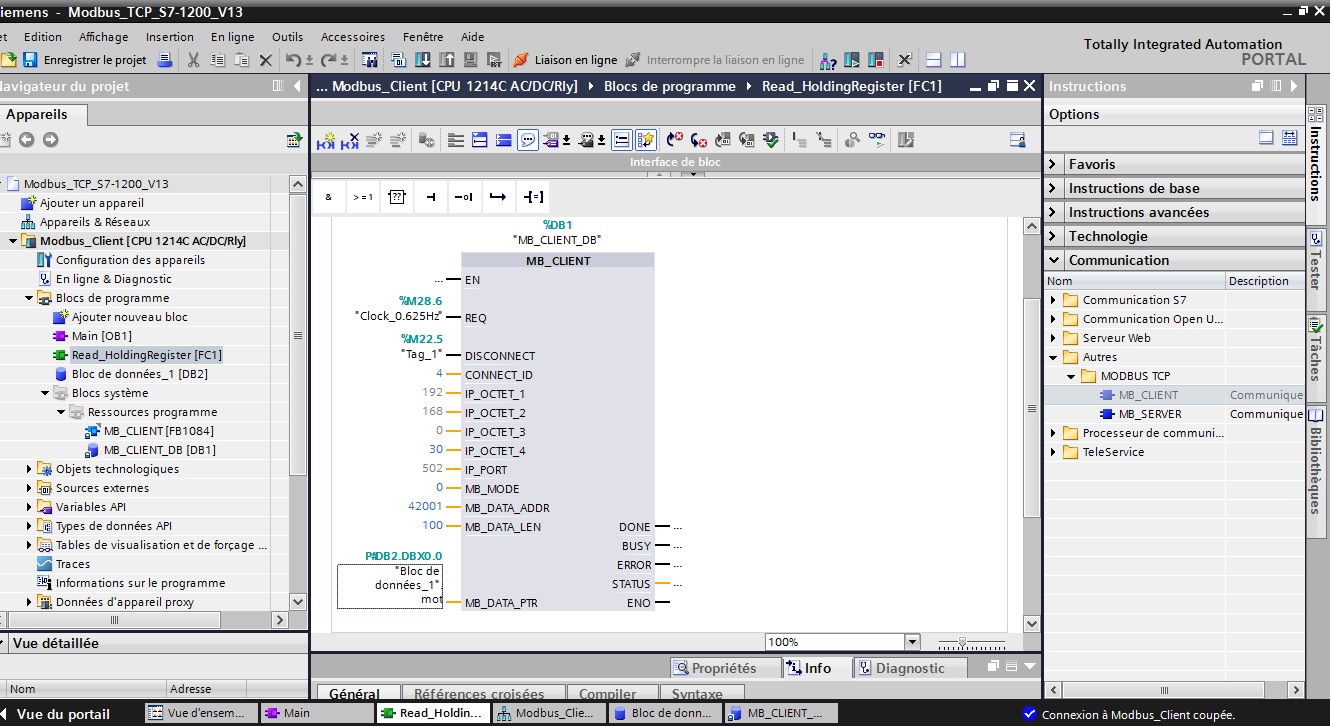Toggle the comment bubble display button
This screenshot has height=726, width=1332.
click(528, 140)
